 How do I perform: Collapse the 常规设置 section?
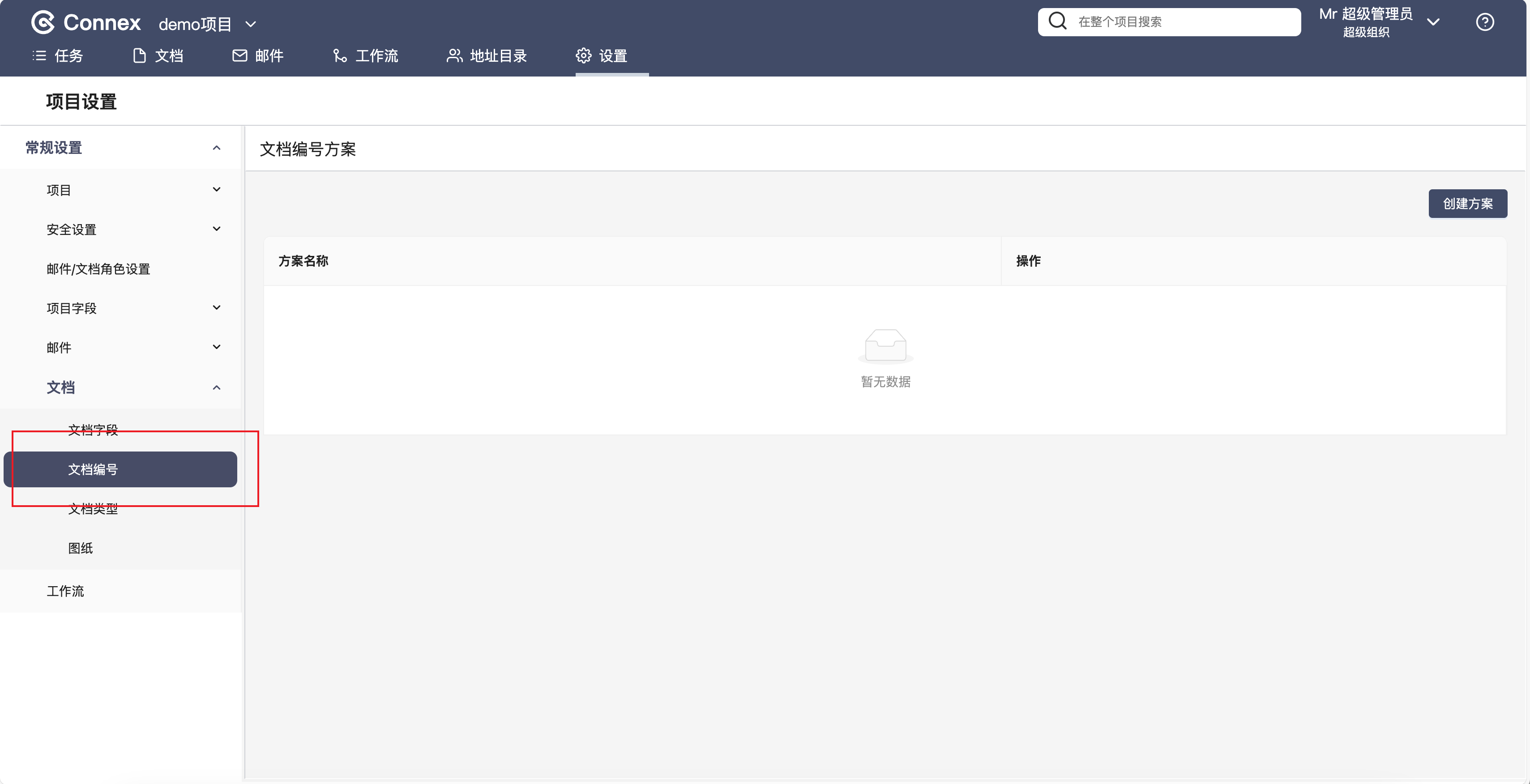[x=216, y=148]
